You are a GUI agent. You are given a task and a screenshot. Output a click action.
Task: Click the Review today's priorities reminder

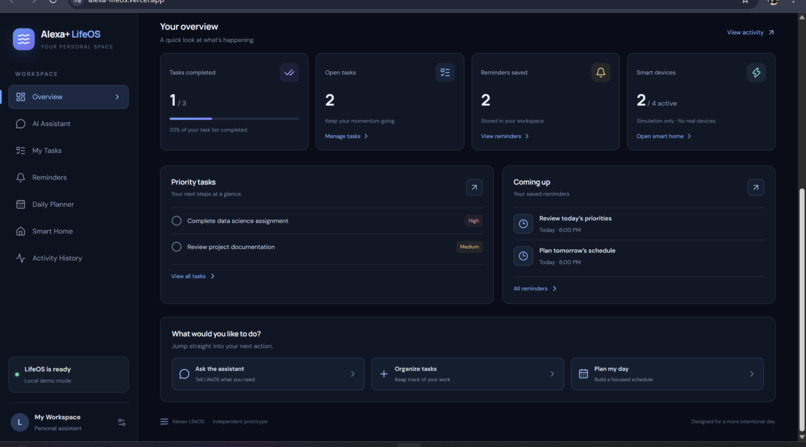pyautogui.click(x=638, y=224)
